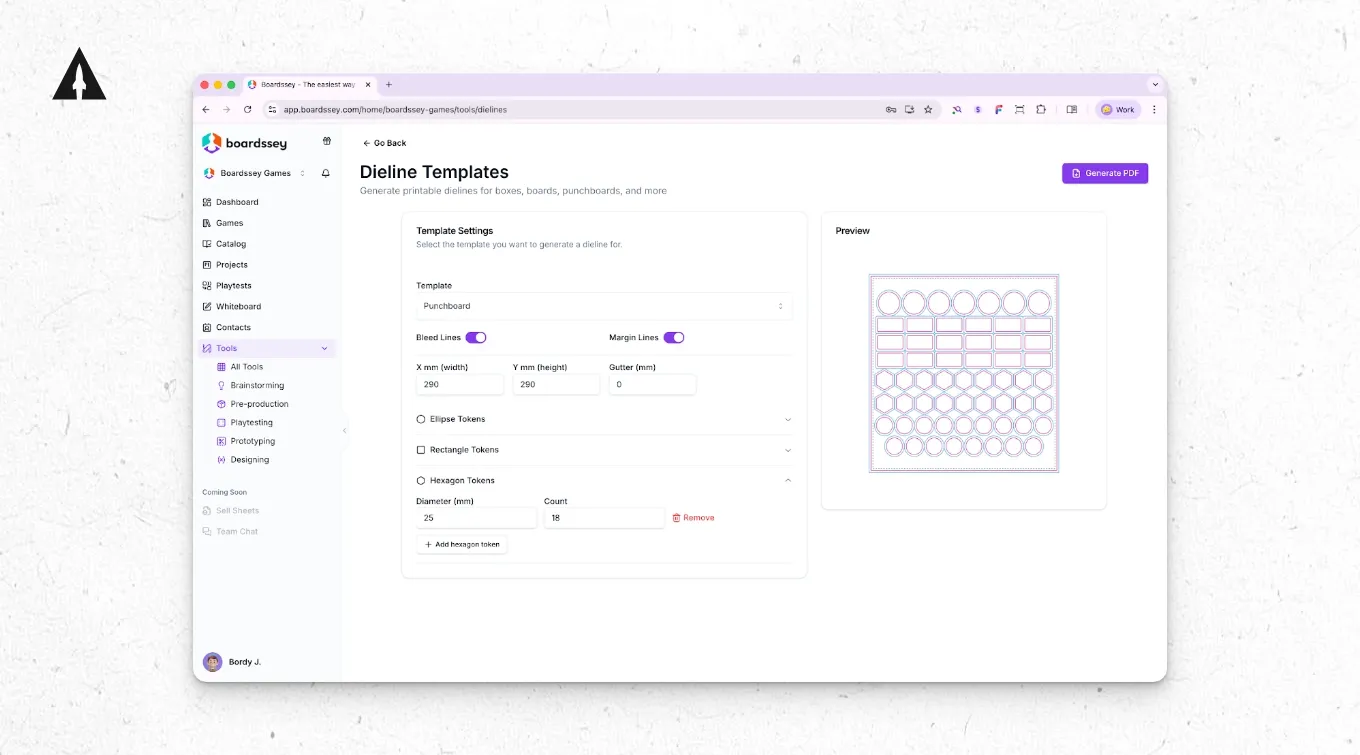The width and height of the screenshot is (1360, 755).
Task: Click the Brainstorming lightbulb icon
Action: (x=222, y=385)
